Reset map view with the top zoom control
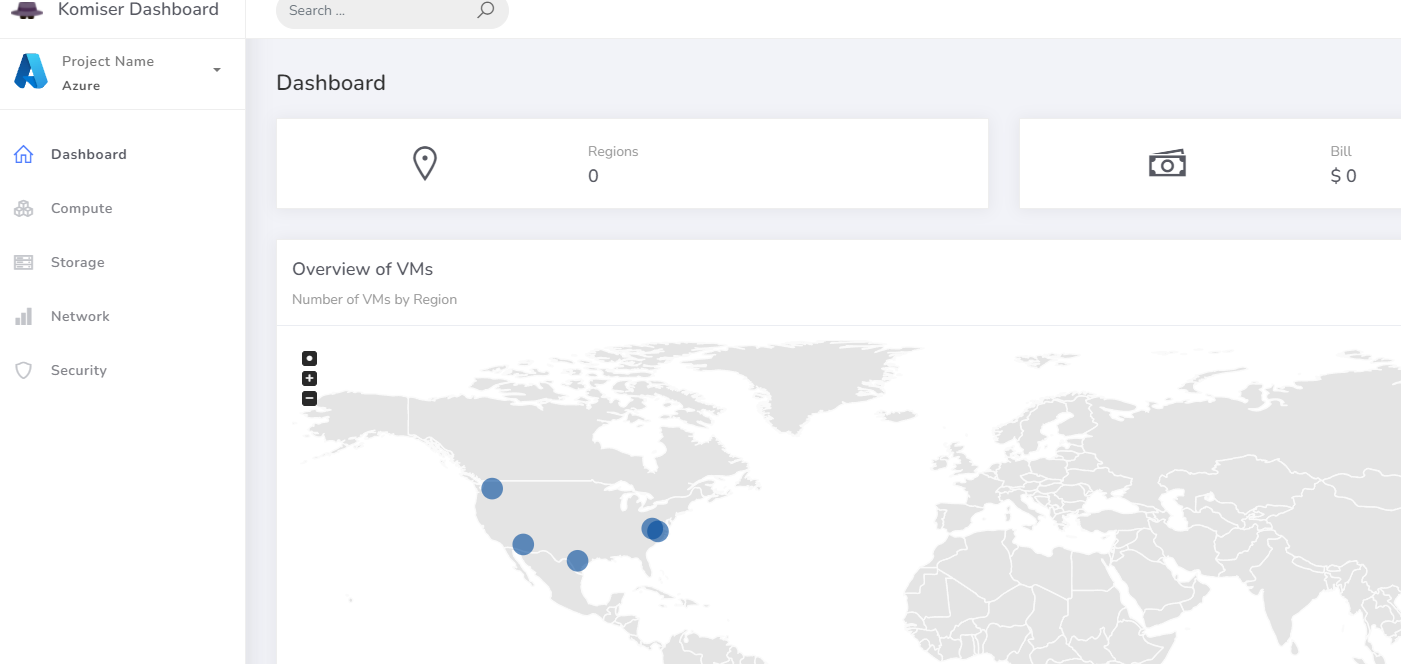The width and height of the screenshot is (1401, 664). (309, 358)
